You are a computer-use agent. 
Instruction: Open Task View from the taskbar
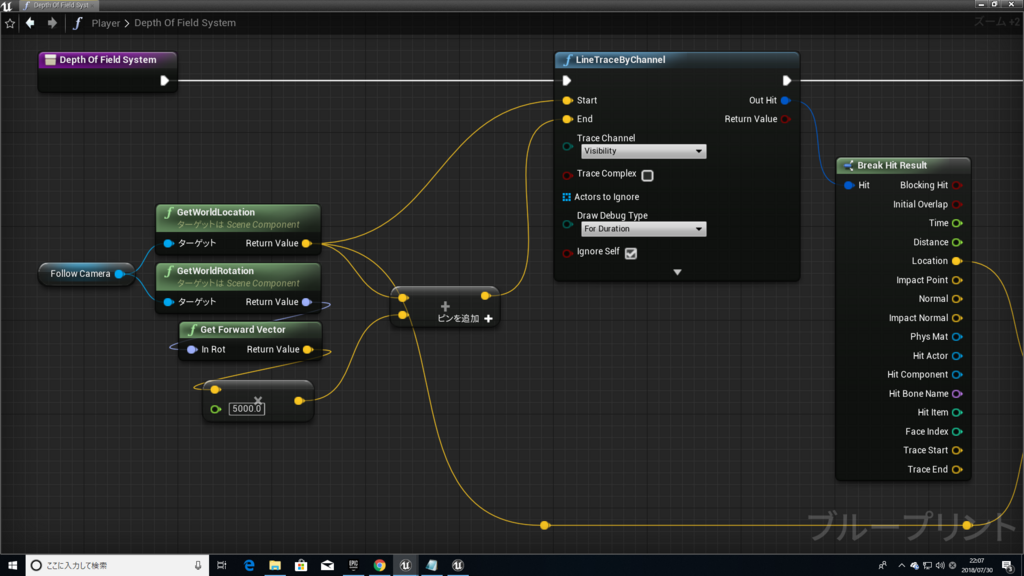(222, 566)
